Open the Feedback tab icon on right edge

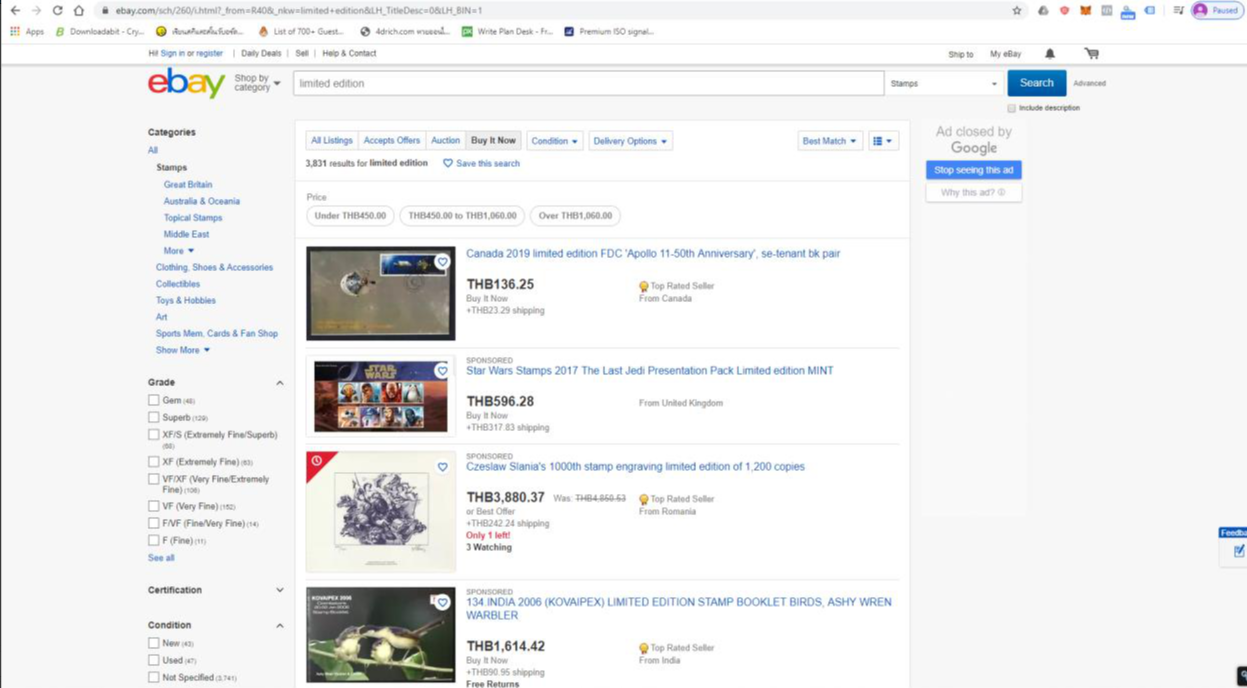point(1238,550)
